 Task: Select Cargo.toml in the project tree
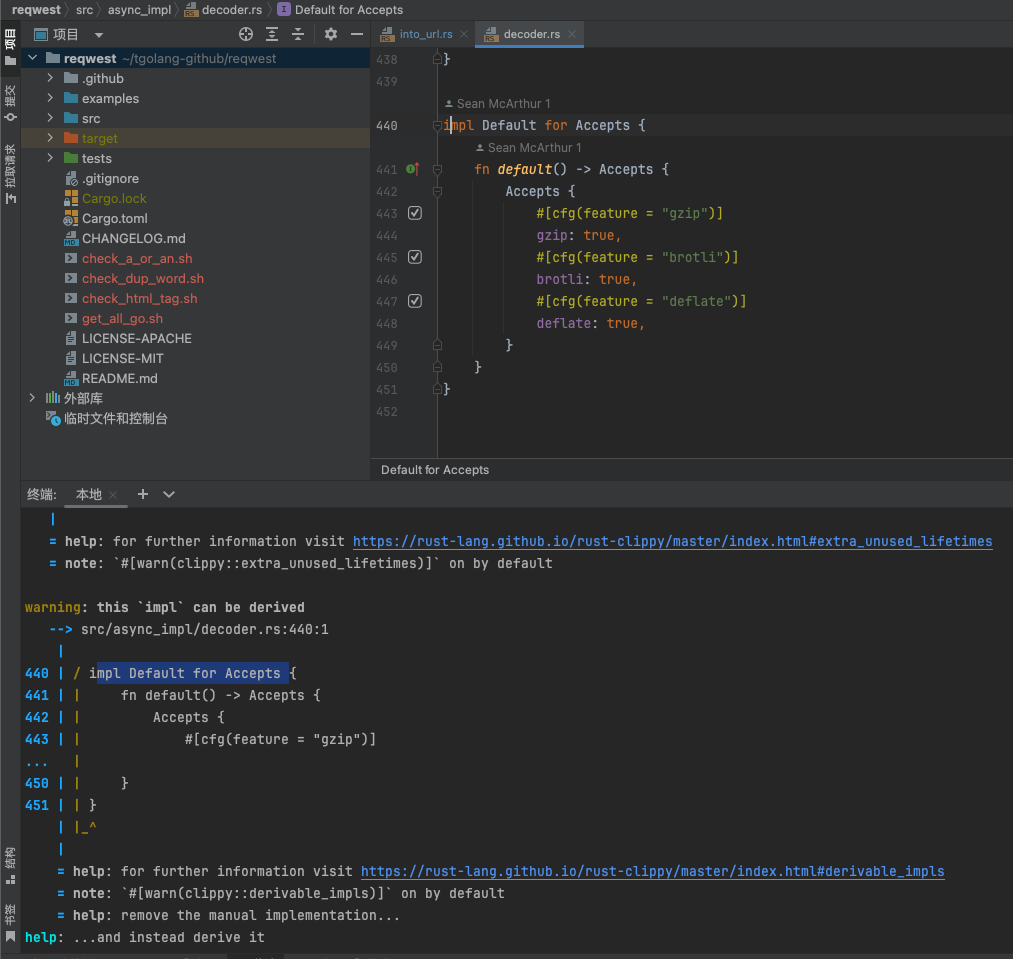click(x=115, y=218)
